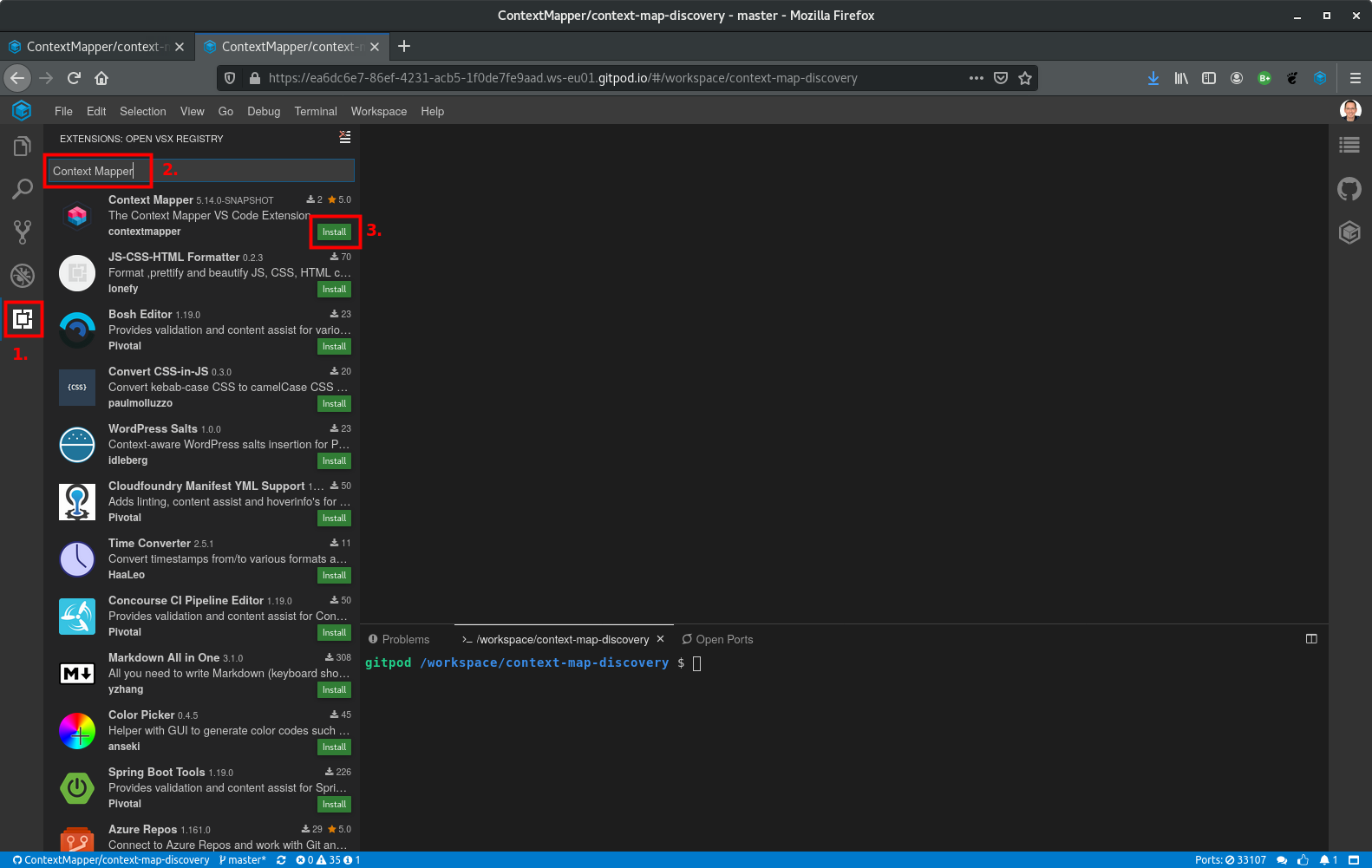This screenshot has width=1372, height=868.
Task: Install JS-CSS-HTML Formatter extension
Action: (334, 290)
